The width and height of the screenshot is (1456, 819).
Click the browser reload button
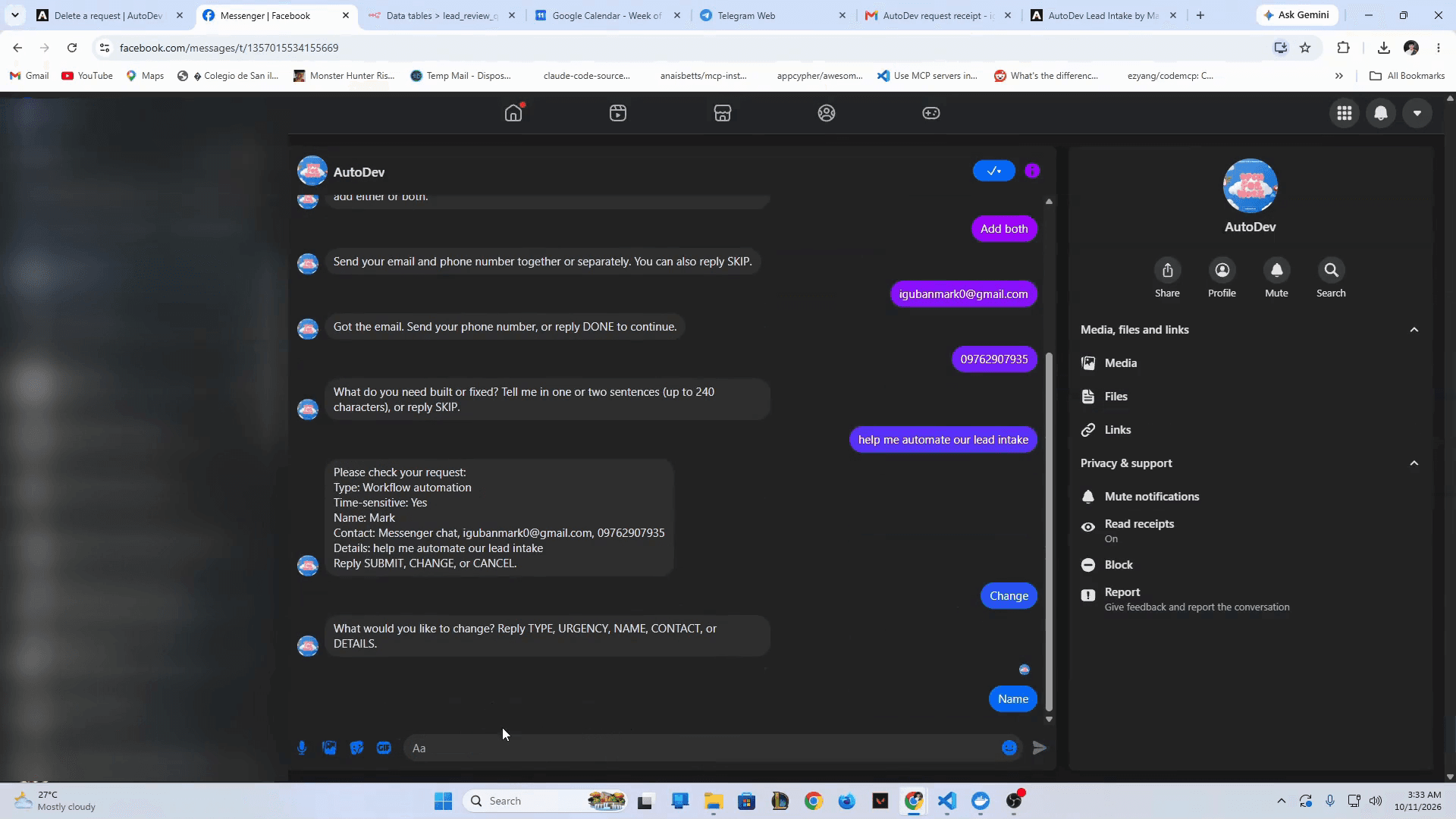point(72,48)
